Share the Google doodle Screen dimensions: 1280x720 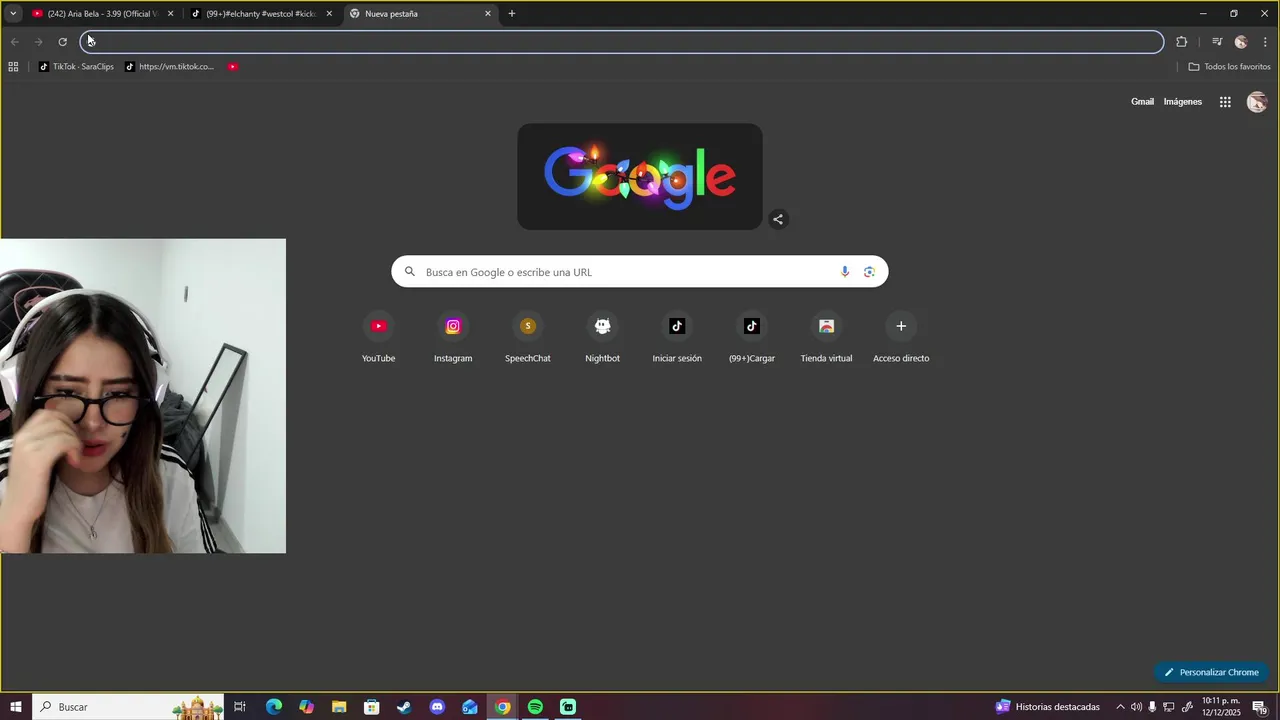778,219
